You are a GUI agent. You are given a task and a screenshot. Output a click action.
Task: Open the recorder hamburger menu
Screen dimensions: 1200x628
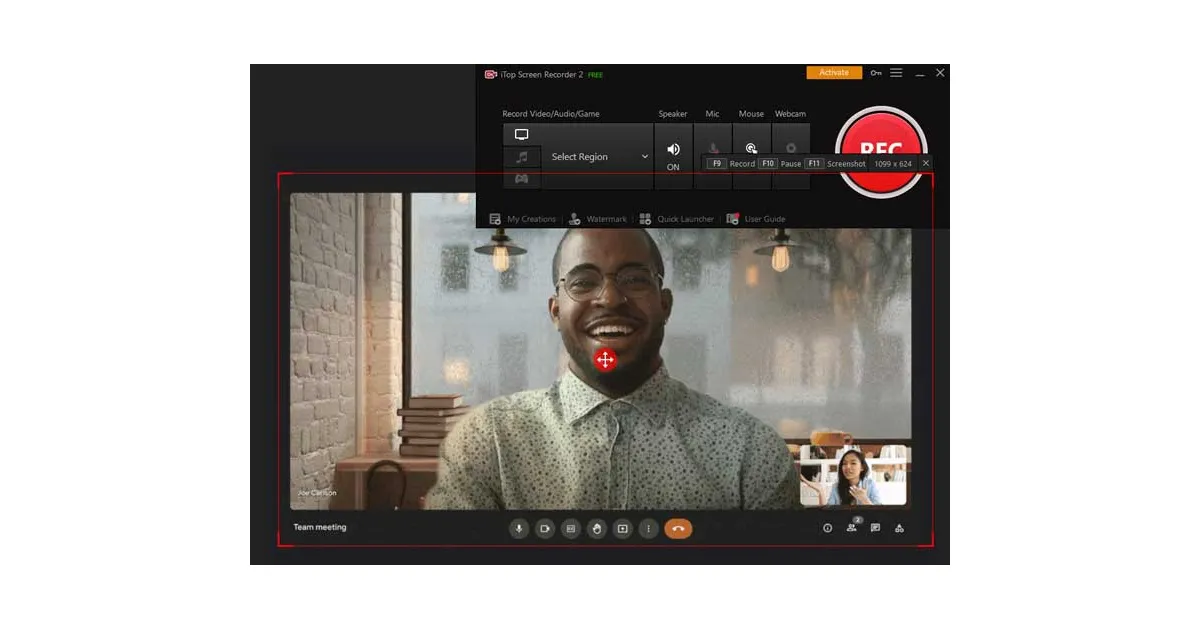(x=896, y=73)
